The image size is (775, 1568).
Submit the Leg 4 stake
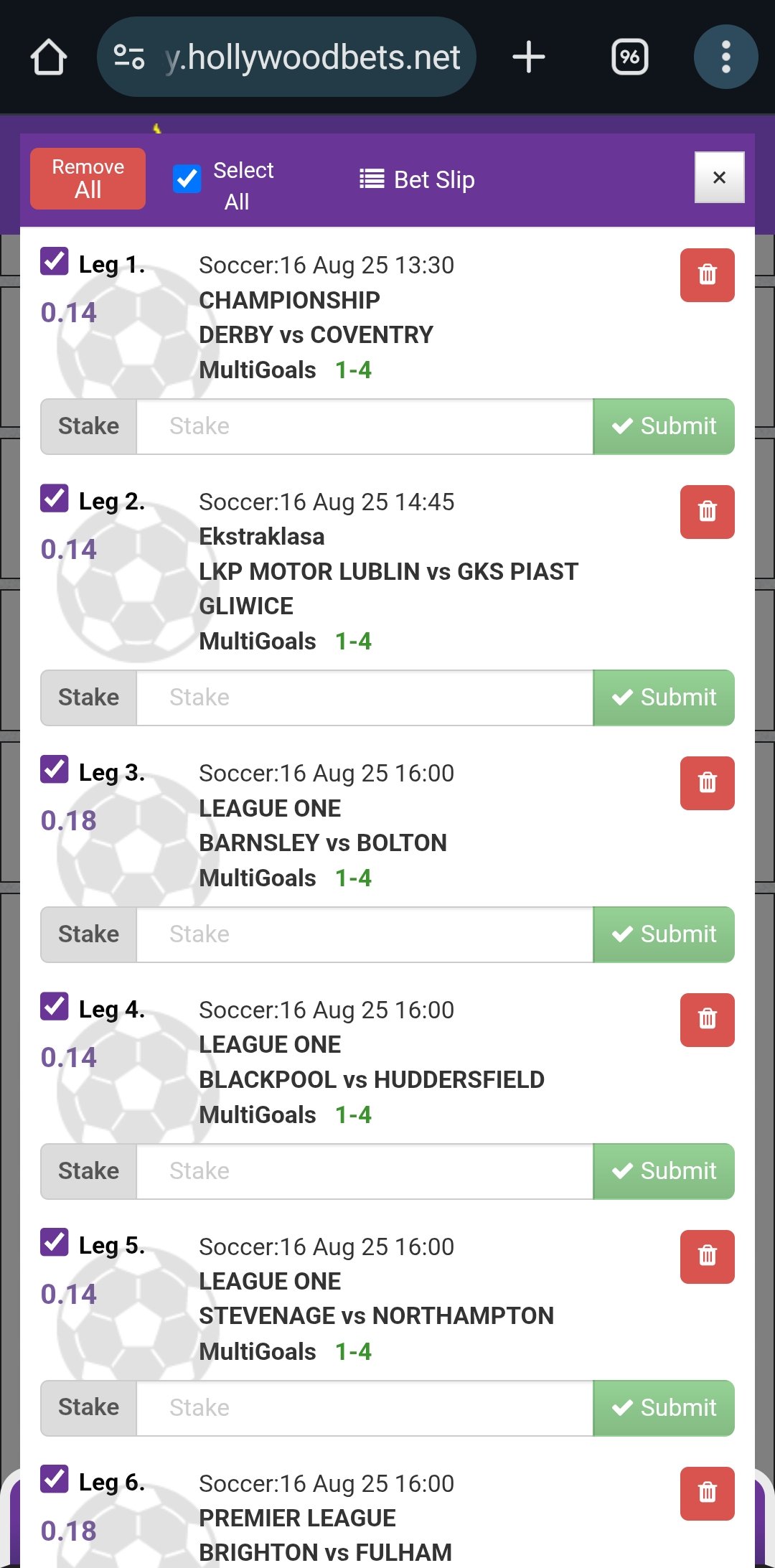663,1171
